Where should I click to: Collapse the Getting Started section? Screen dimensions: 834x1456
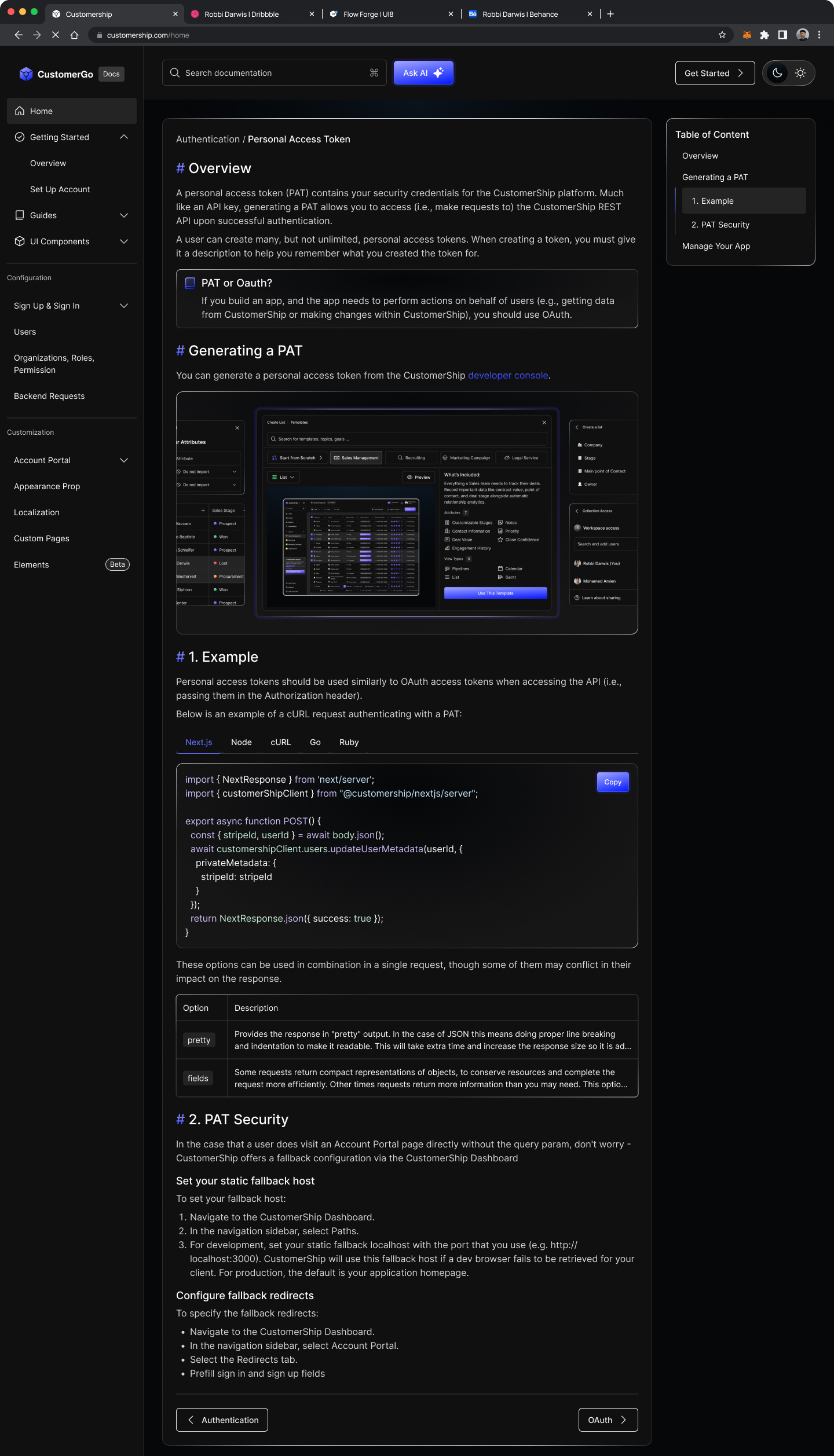click(x=124, y=137)
